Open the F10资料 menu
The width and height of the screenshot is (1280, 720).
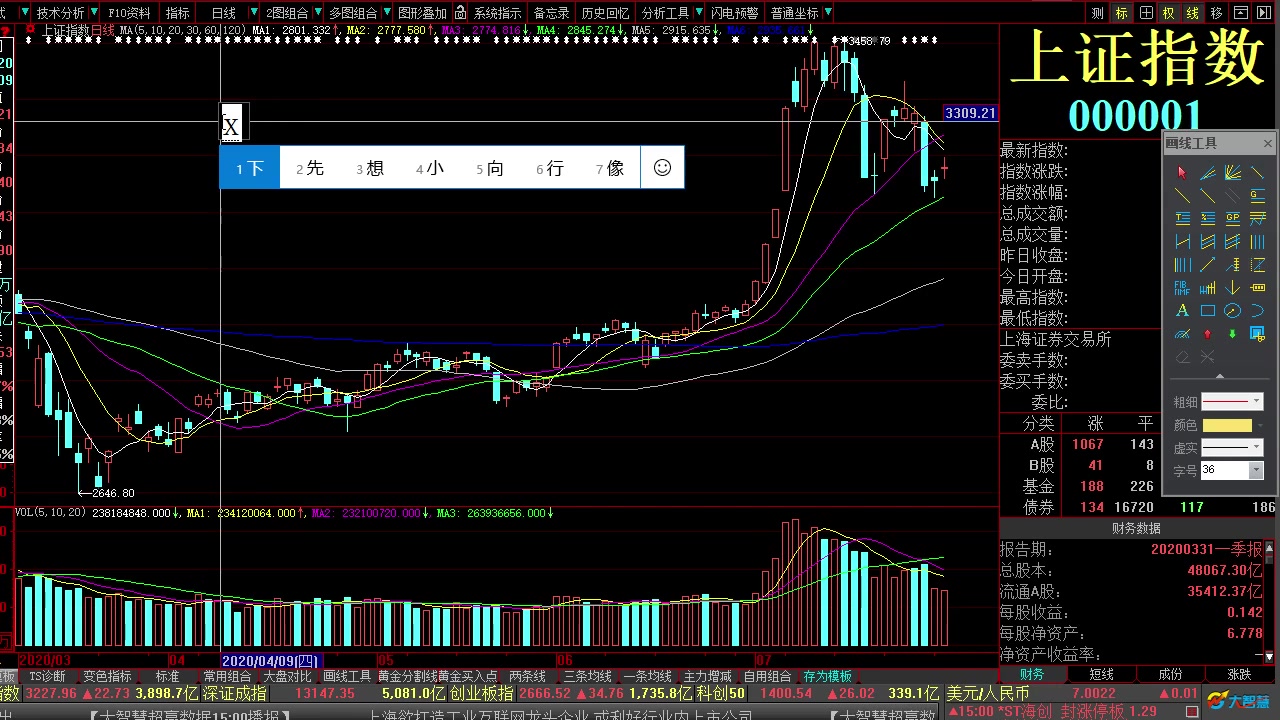pyautogui.click(x=129, y=13)
